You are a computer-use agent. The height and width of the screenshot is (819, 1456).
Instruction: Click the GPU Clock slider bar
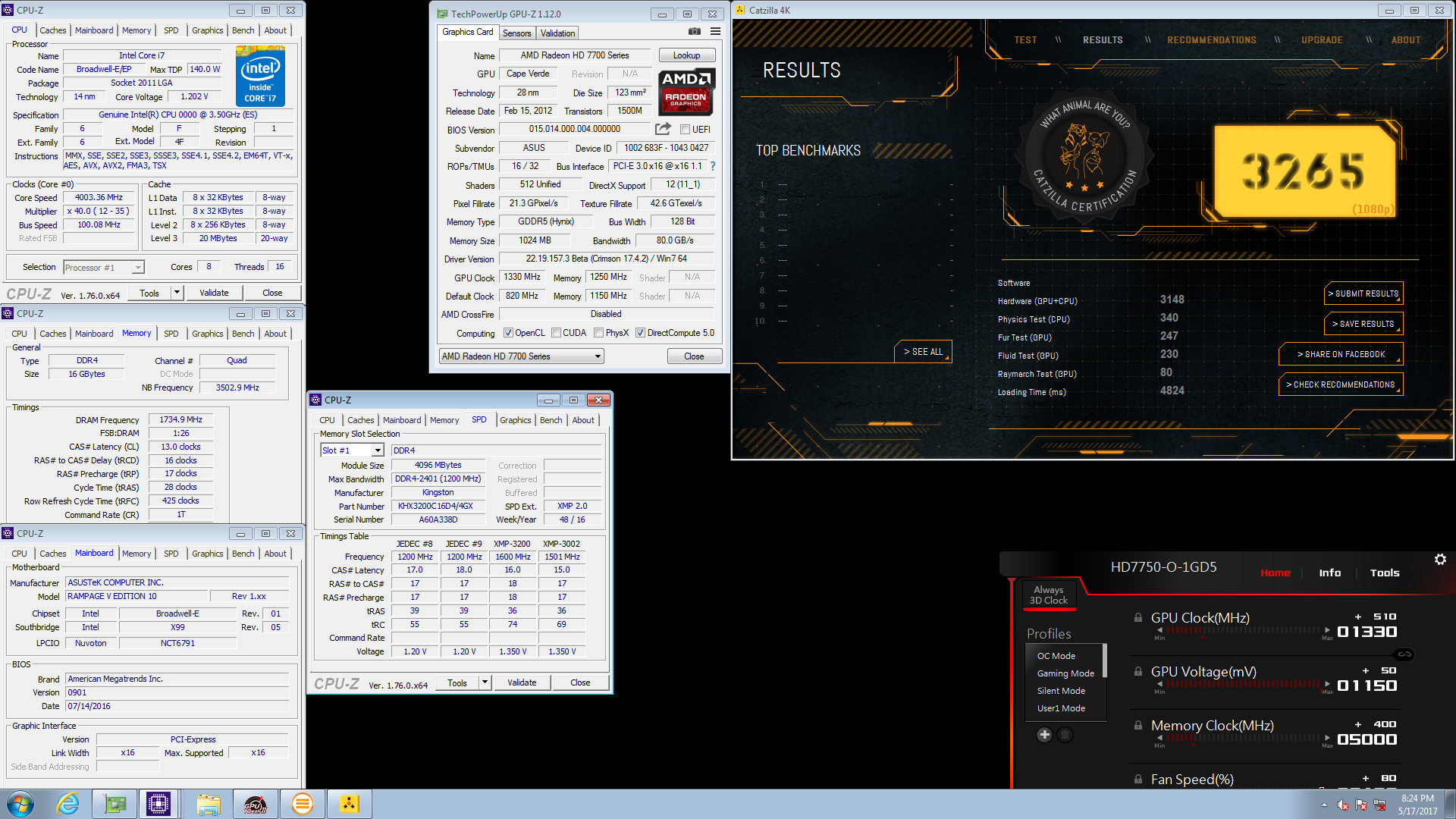tap(1243, 630)
